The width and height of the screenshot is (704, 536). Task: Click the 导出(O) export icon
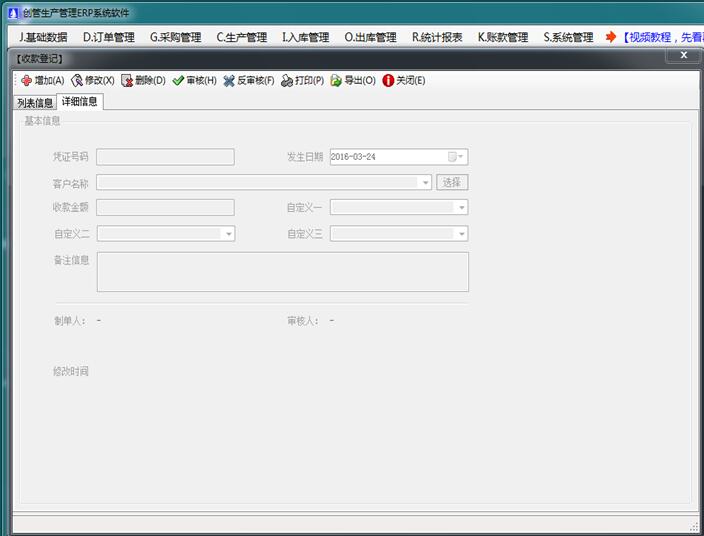[336, 80]
